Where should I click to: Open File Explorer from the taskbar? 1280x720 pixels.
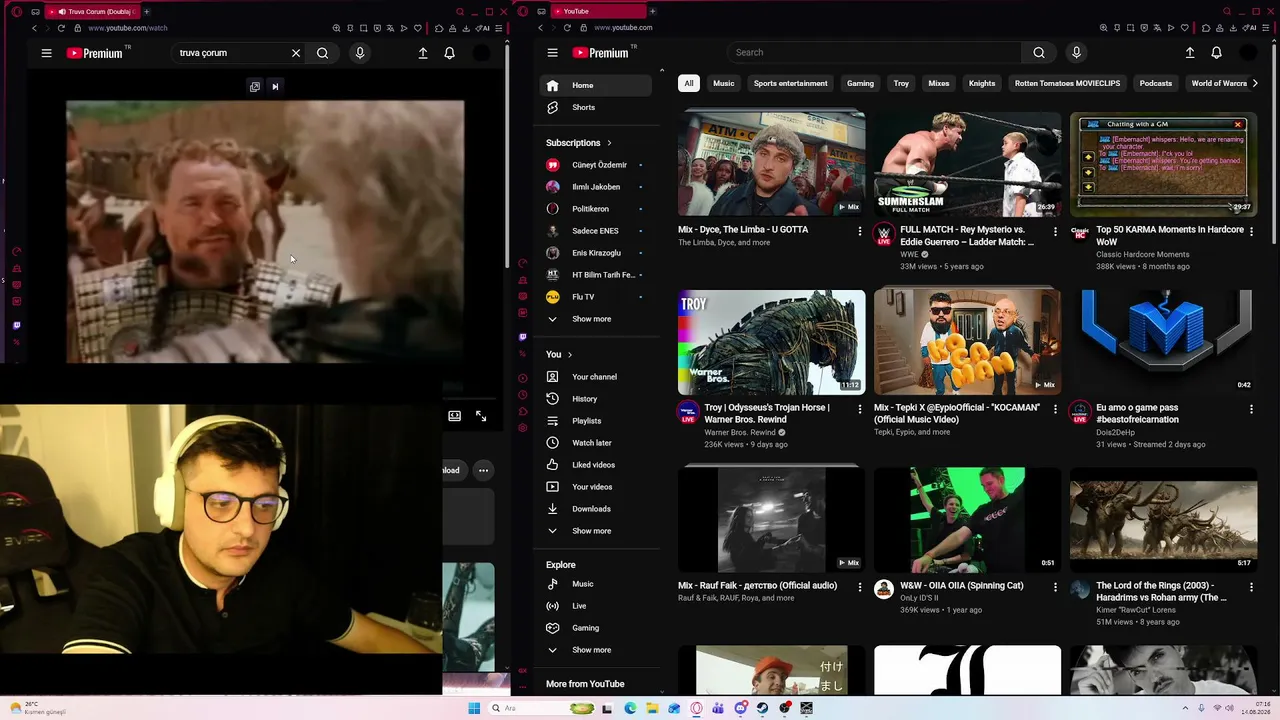click(652, 708)
